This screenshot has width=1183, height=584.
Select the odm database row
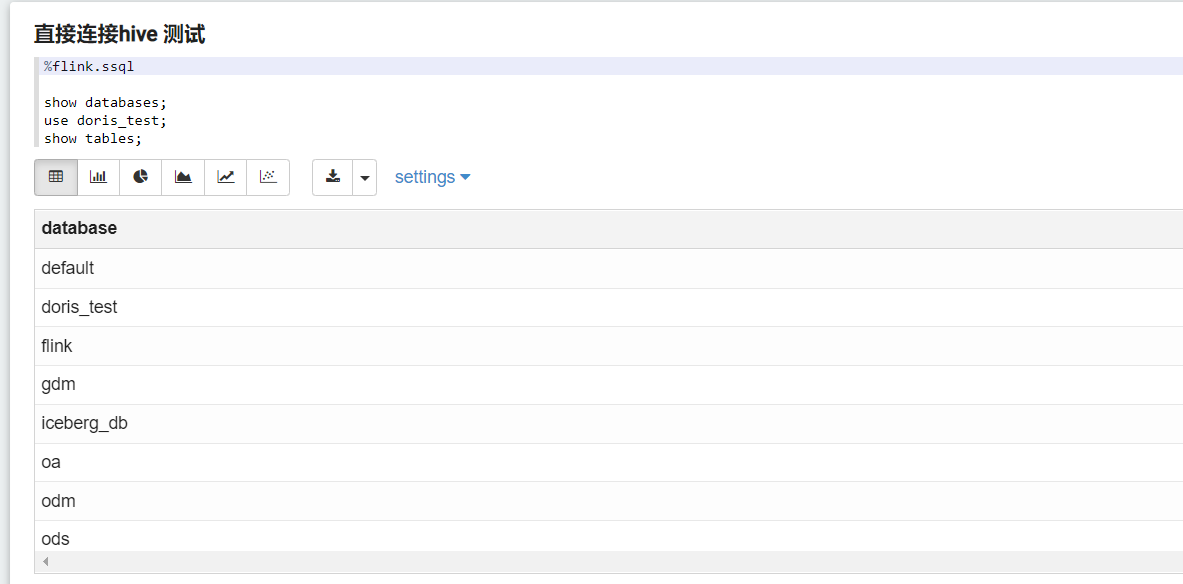pos(609,501)
